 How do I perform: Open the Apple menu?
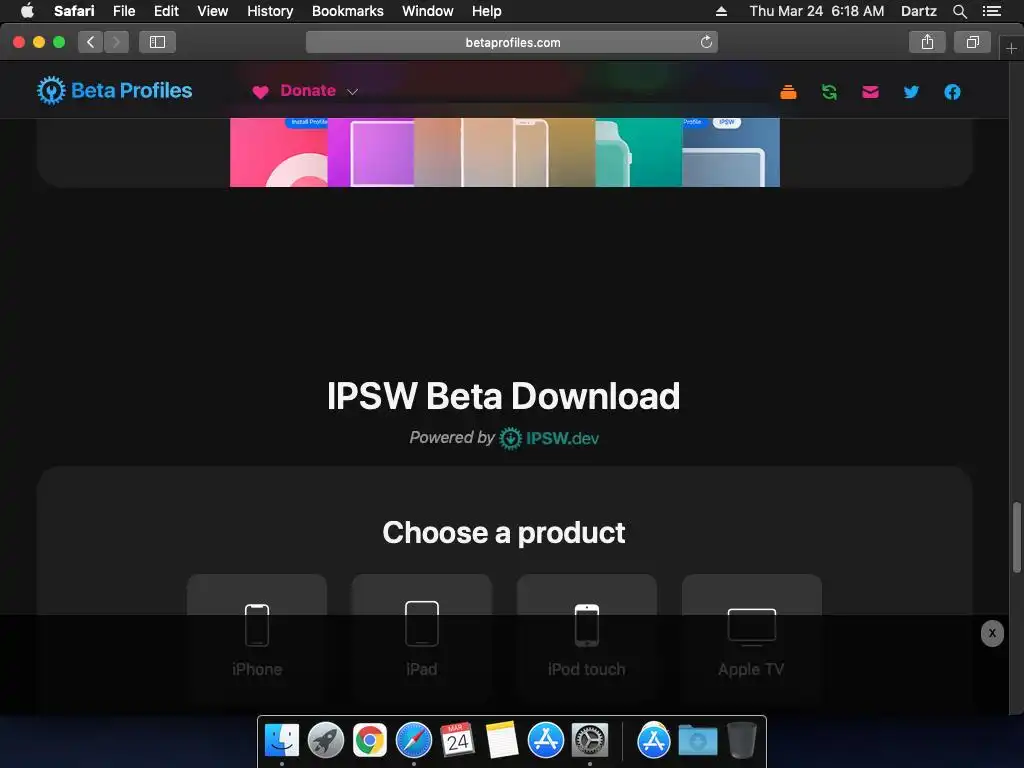point(27,11)
